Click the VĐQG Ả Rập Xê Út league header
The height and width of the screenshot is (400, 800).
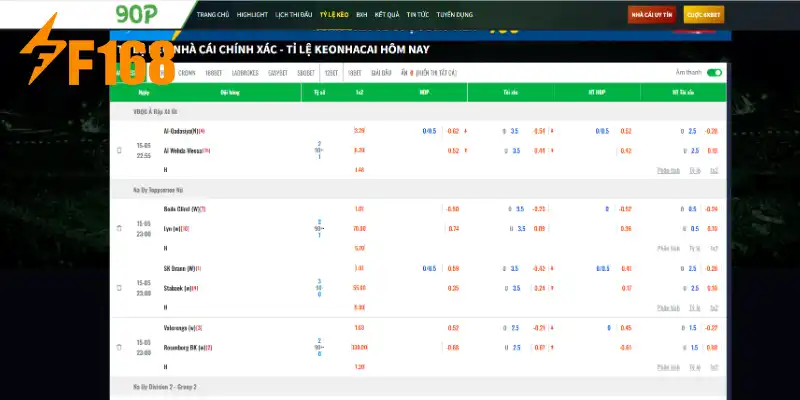click(x=418, y=111)
